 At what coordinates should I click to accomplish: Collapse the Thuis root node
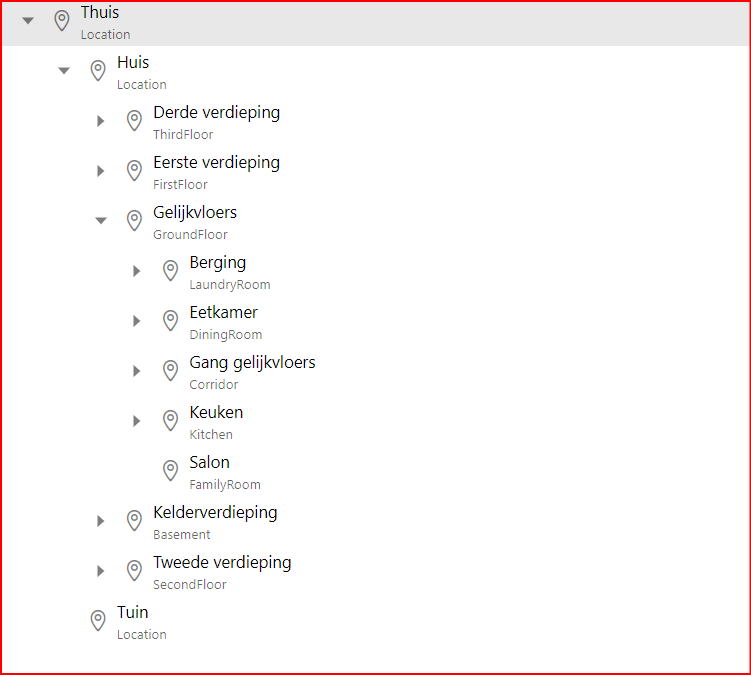coord(28,21)
